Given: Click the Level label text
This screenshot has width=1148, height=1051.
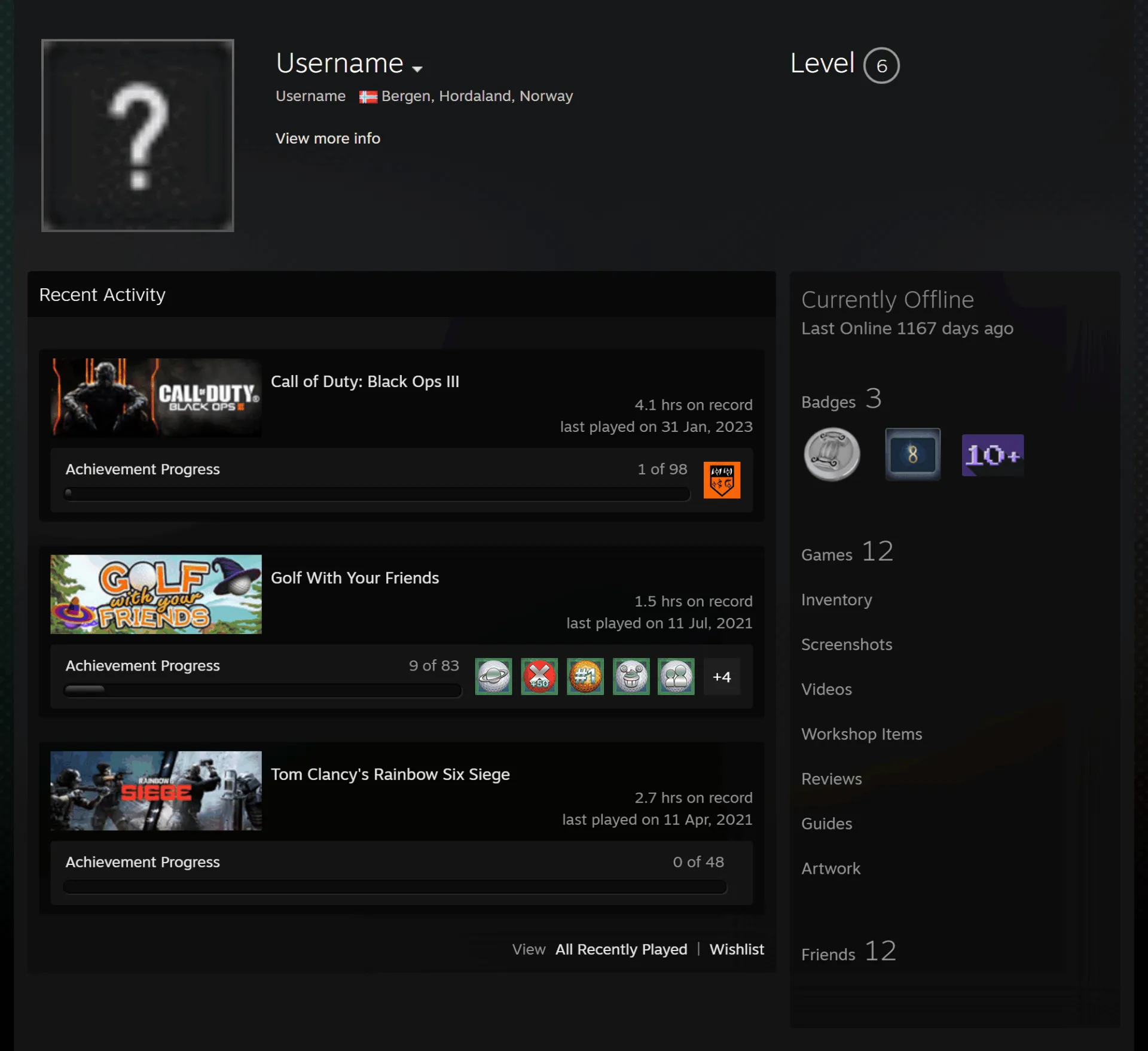Looking at the screenshot, I should click(x=822, y=63).
